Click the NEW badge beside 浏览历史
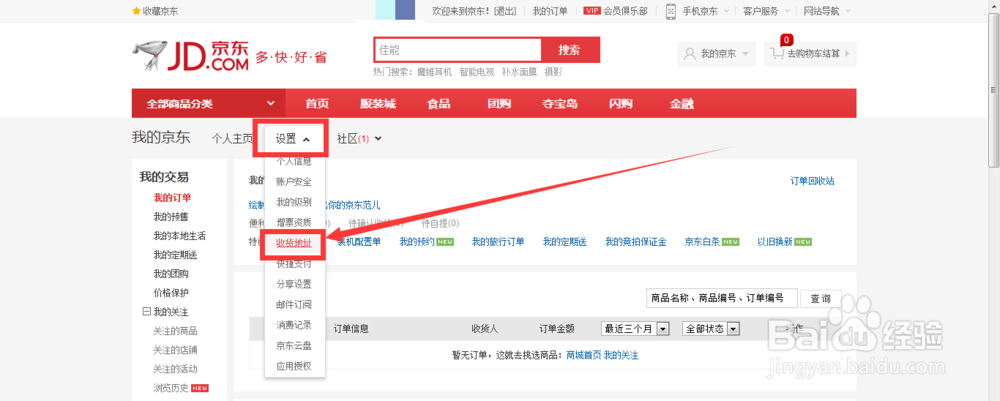 pos(200,388)
